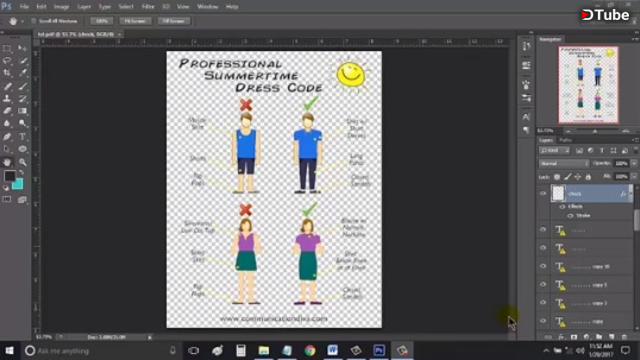This screenshot has height=360, width=640.
Task: Select the Hand tool in the toolbox
Action: (7, 162)
